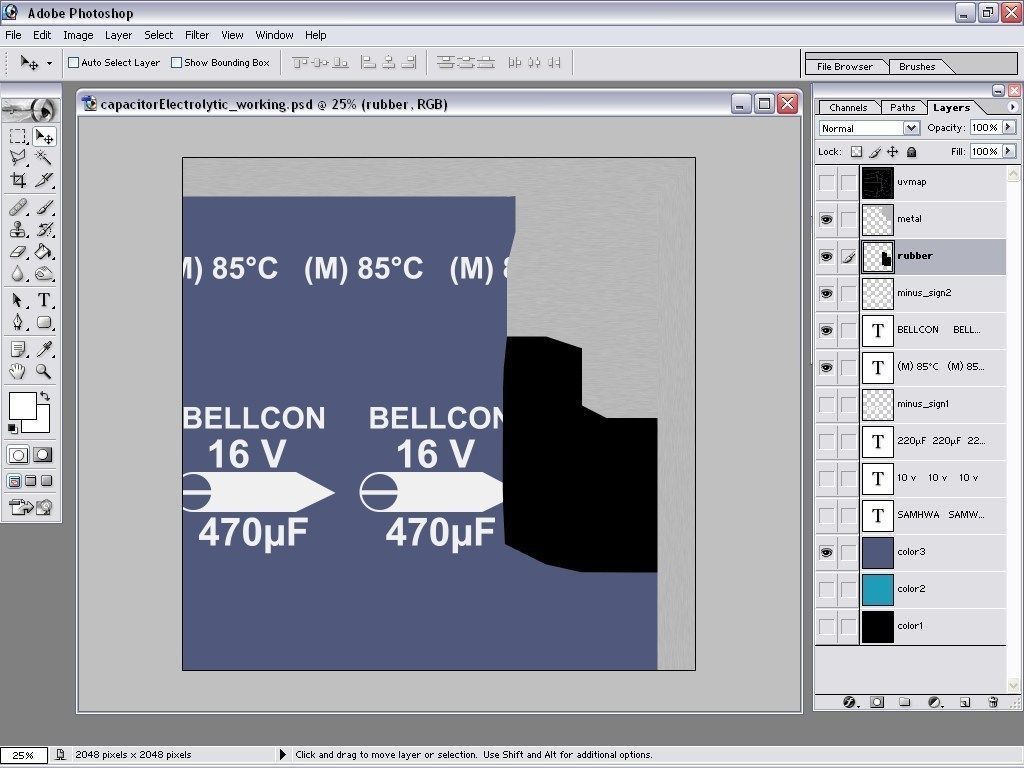Click the background color swatch
Screen dimensions: 1024x768
coord(42,423)
